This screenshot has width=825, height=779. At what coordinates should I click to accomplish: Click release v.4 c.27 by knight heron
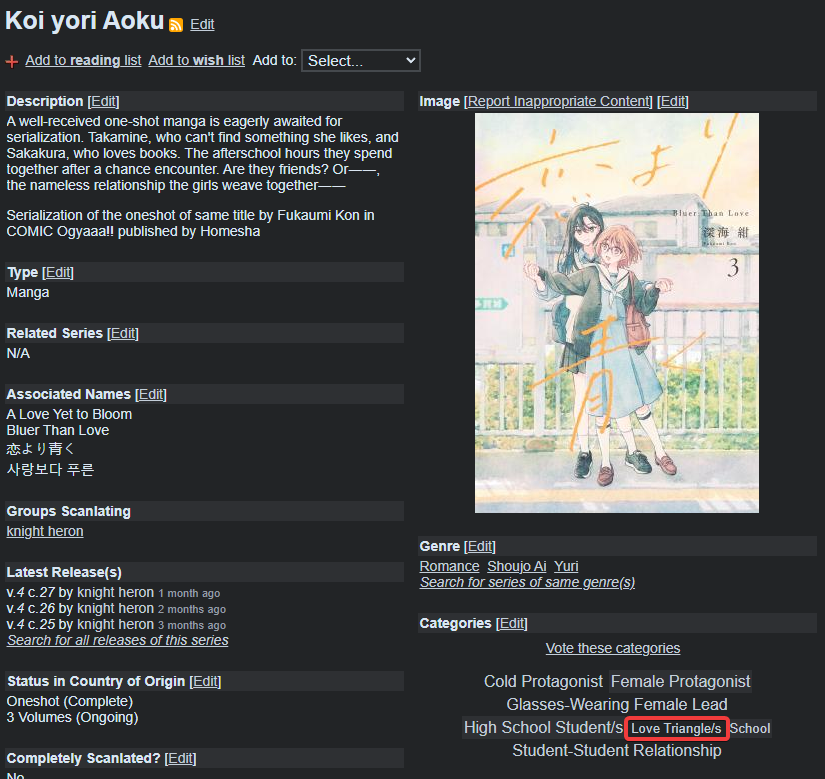(x=113, y=592)
